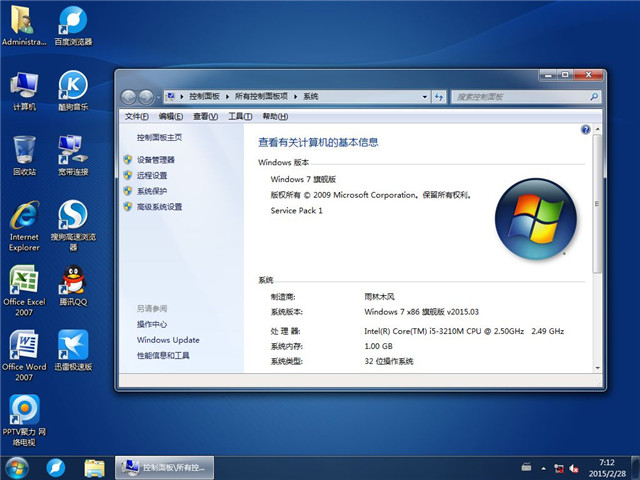
Task: Click the scrollbar up arrow
Action: pos(598,129)
